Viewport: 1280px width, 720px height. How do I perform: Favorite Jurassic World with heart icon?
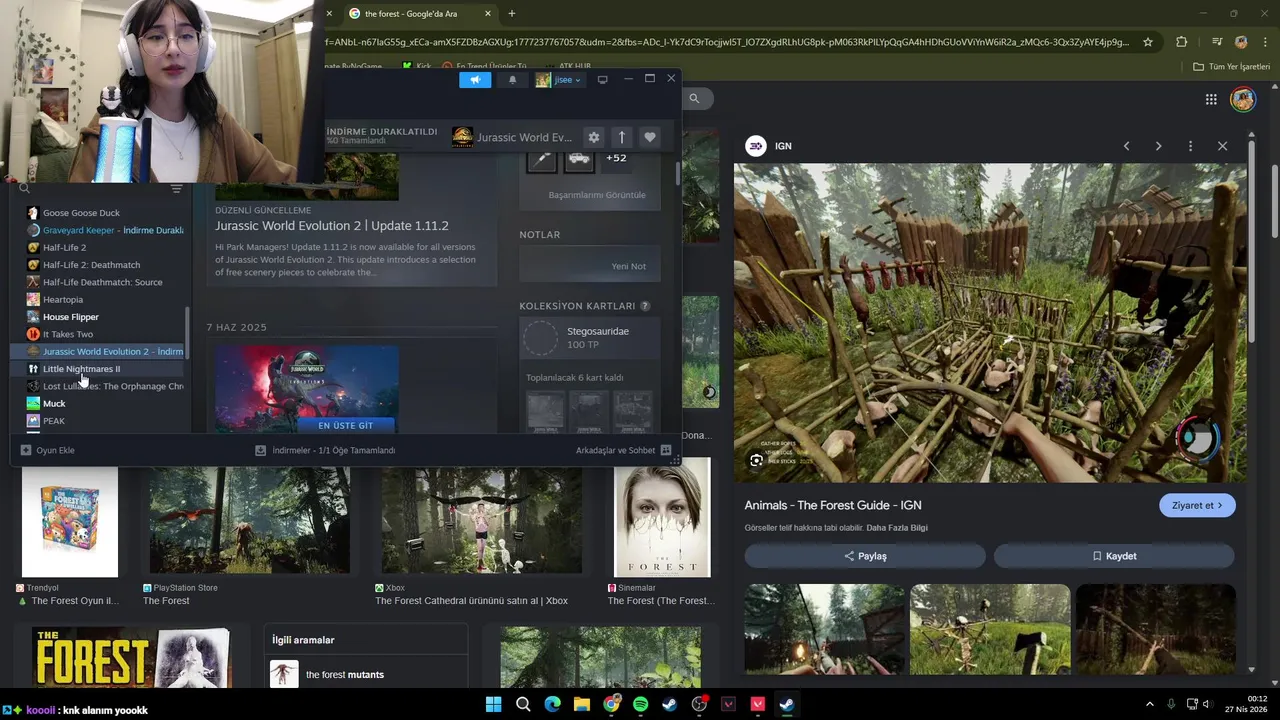point(650,137)
